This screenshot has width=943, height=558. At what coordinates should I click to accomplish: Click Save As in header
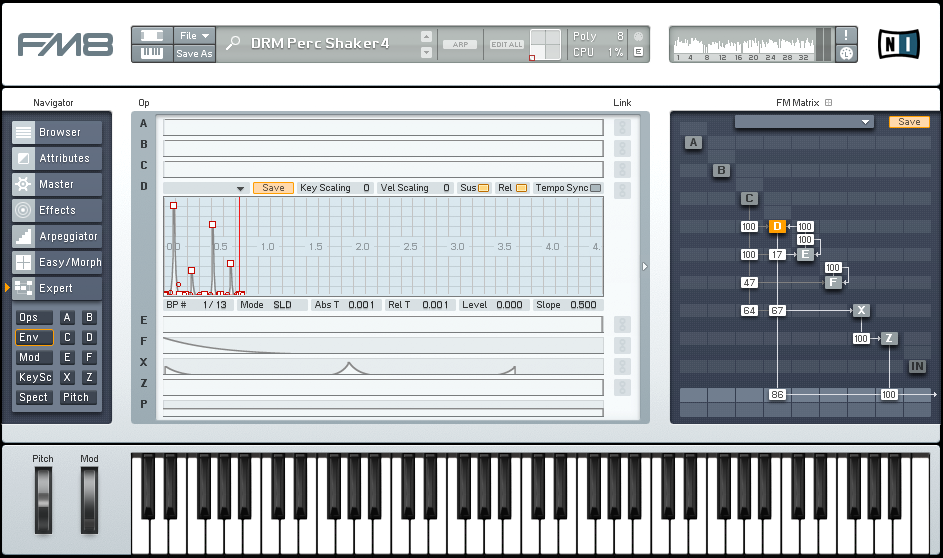coord(194,54)
